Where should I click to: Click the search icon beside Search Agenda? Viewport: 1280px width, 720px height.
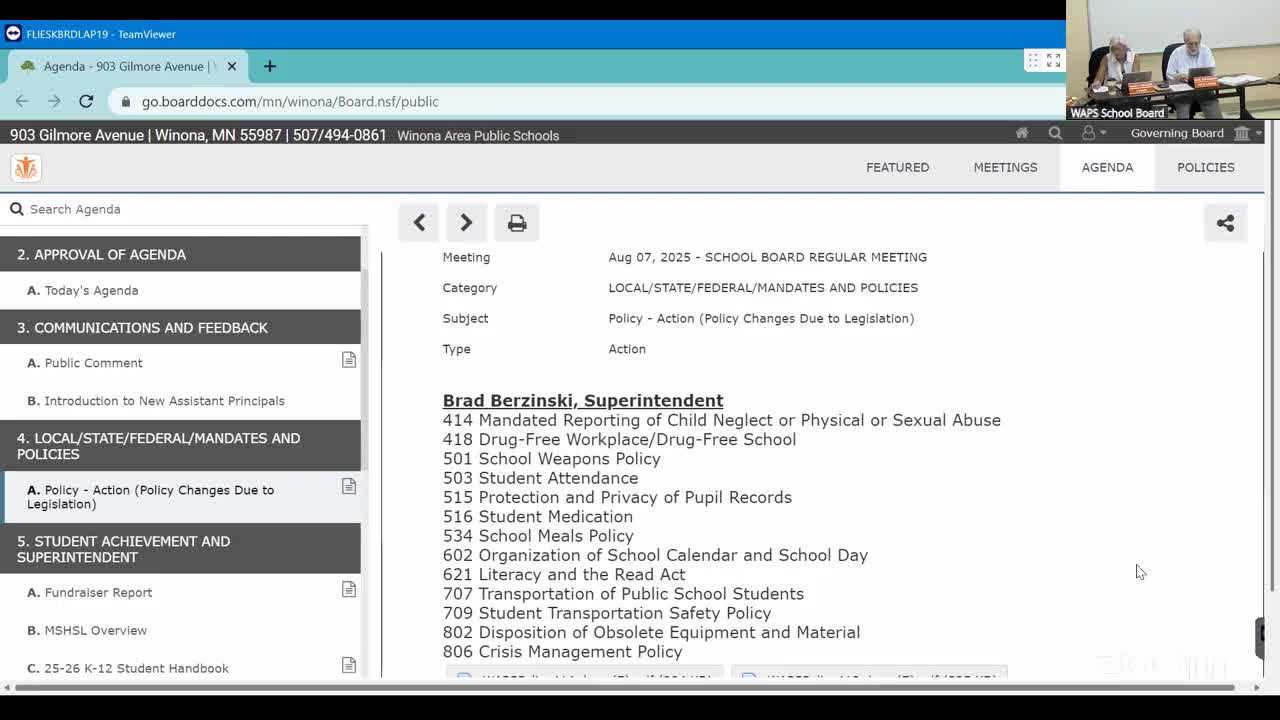pos(17,209)
